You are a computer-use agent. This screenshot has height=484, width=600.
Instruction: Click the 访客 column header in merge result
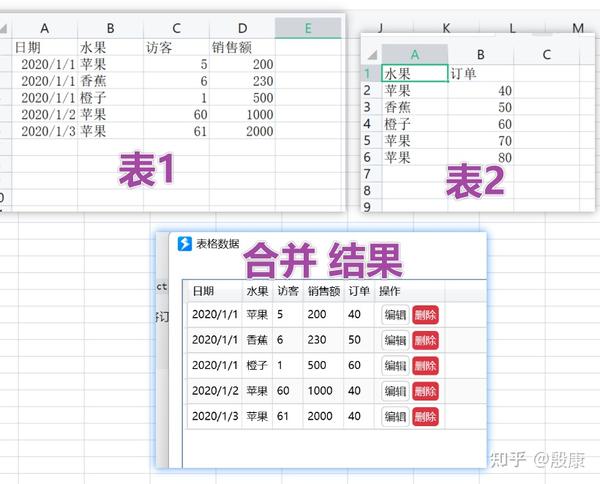click(288, 291)
